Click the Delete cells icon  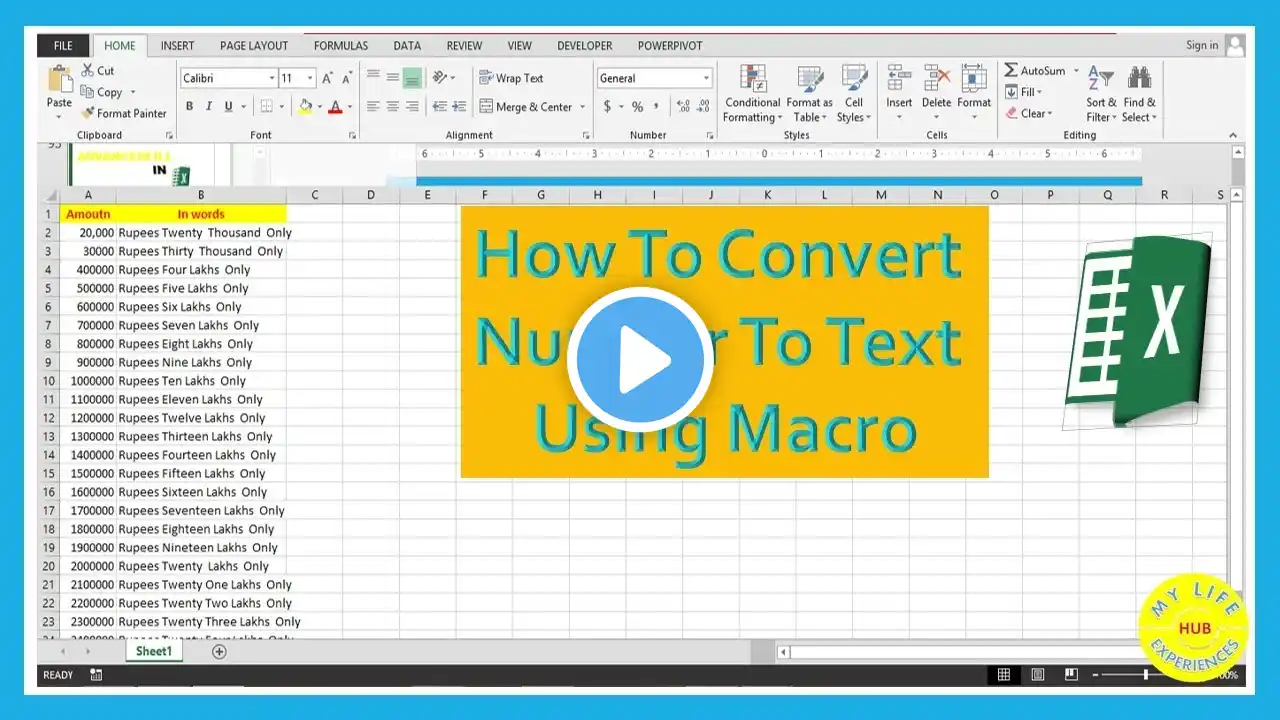click(937, 78)
